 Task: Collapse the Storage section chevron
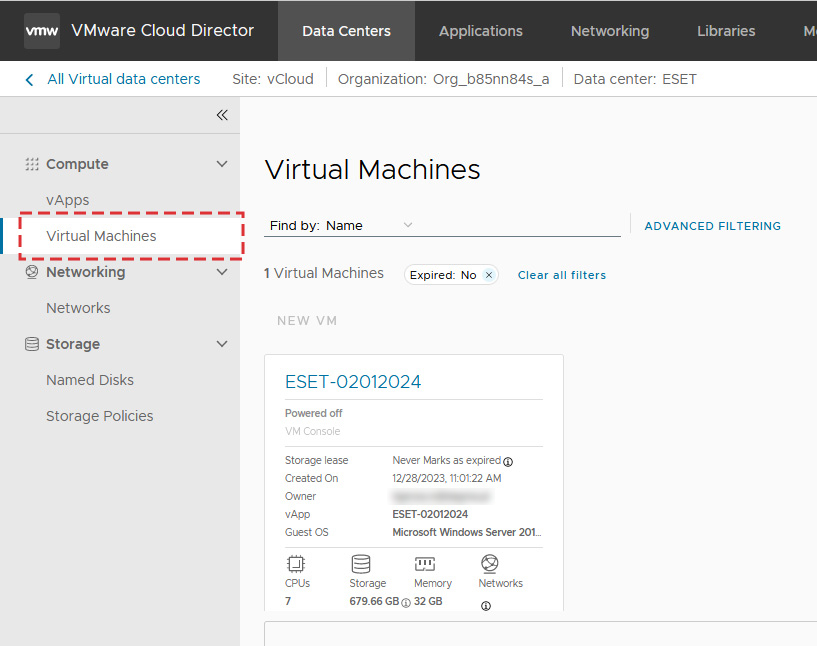pos(222,344)
